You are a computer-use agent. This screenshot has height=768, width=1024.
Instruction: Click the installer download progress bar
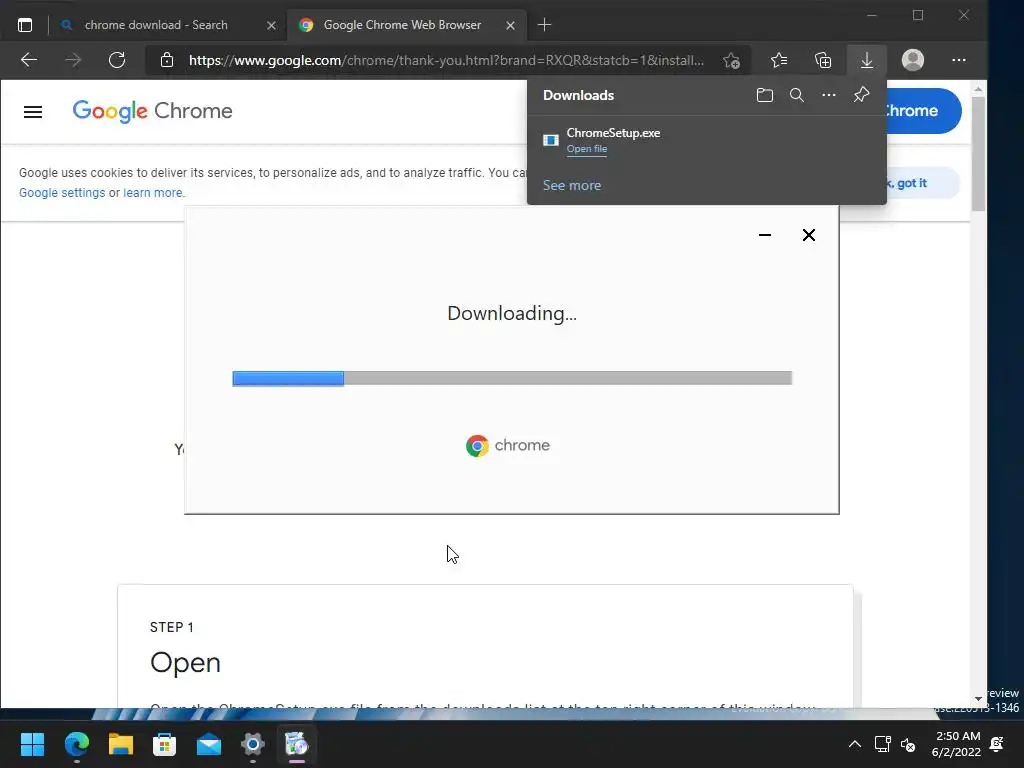click(x=512, y=378)
